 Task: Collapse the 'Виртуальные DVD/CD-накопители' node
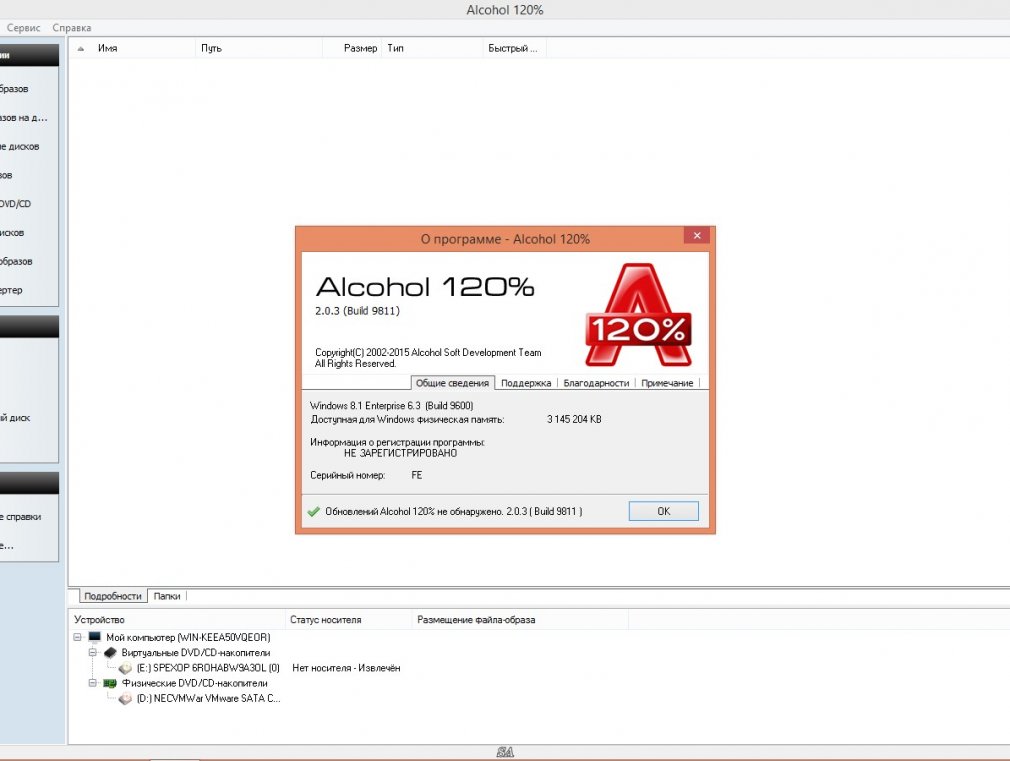coord(93,653)
